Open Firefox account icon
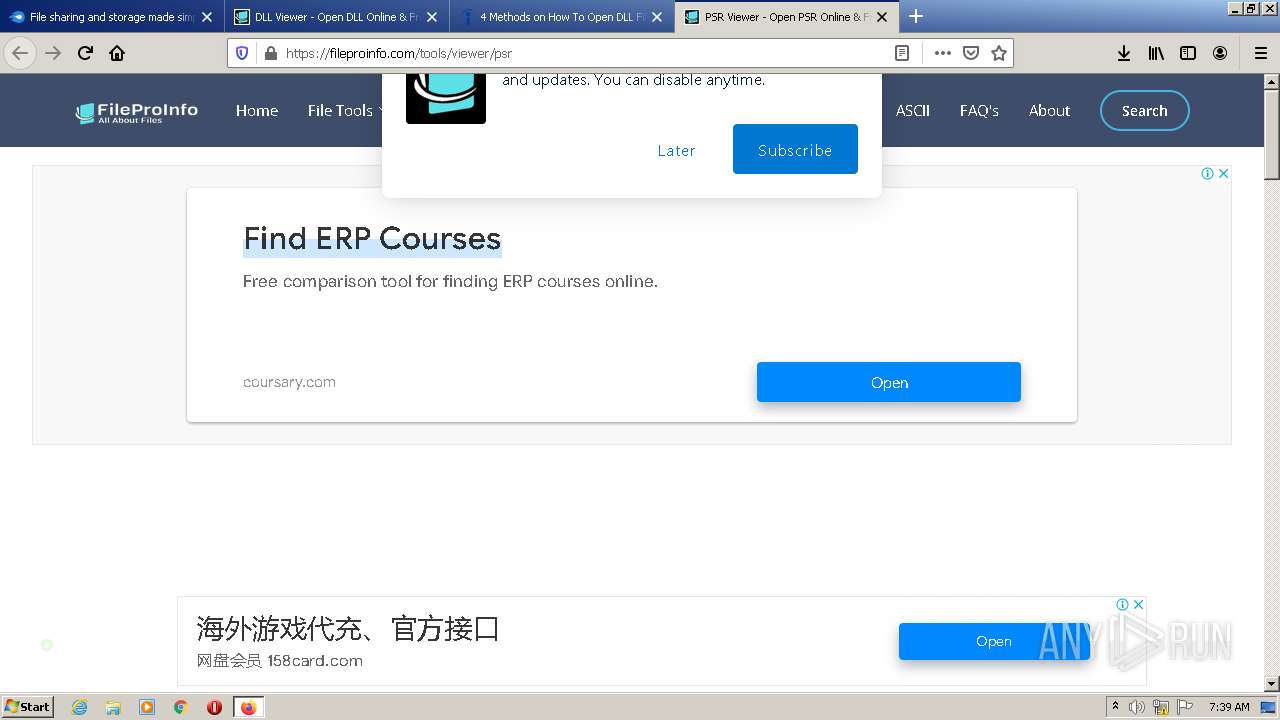The height and width of the screenshot is (720, 1280). 1220,53
